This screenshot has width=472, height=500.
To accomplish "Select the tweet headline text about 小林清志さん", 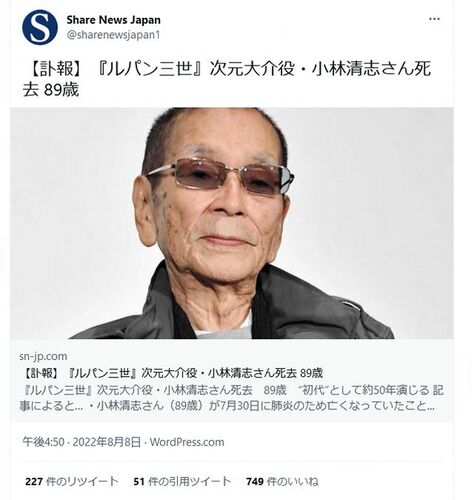I will click(227, 79).
